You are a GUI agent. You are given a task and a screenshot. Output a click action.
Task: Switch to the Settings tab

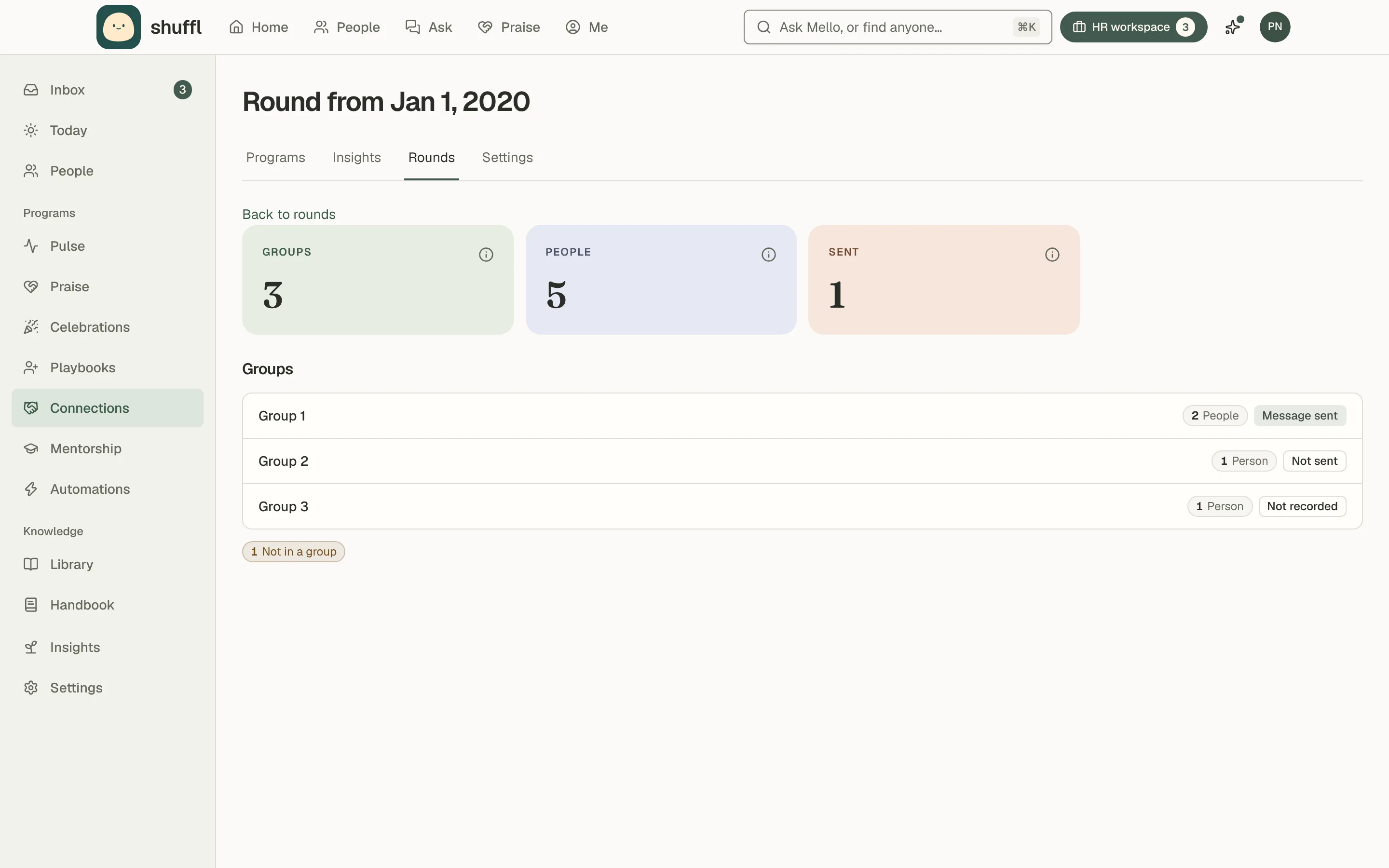pos(507,158)
